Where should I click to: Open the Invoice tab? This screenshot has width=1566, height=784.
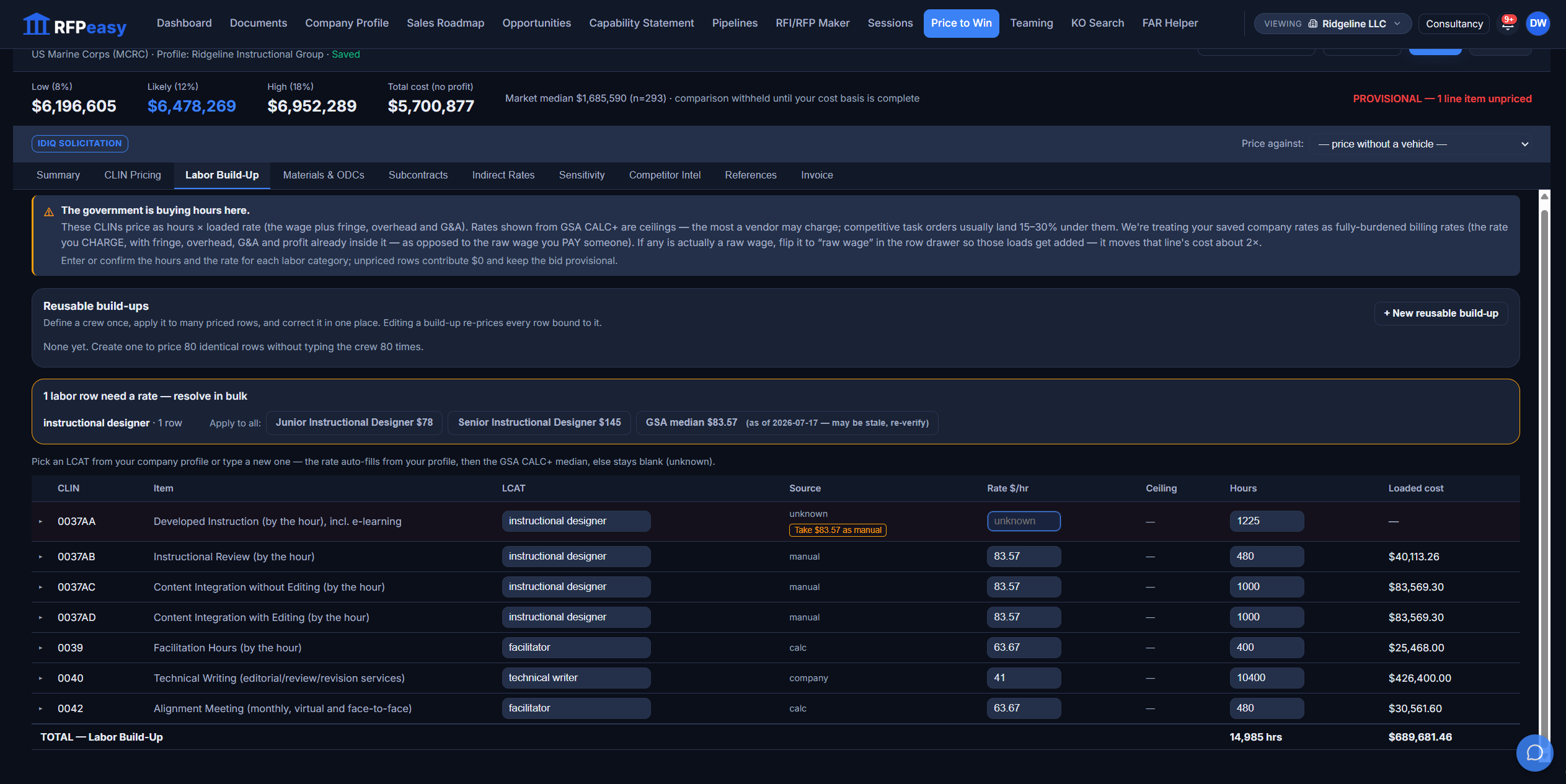[816, 175]
